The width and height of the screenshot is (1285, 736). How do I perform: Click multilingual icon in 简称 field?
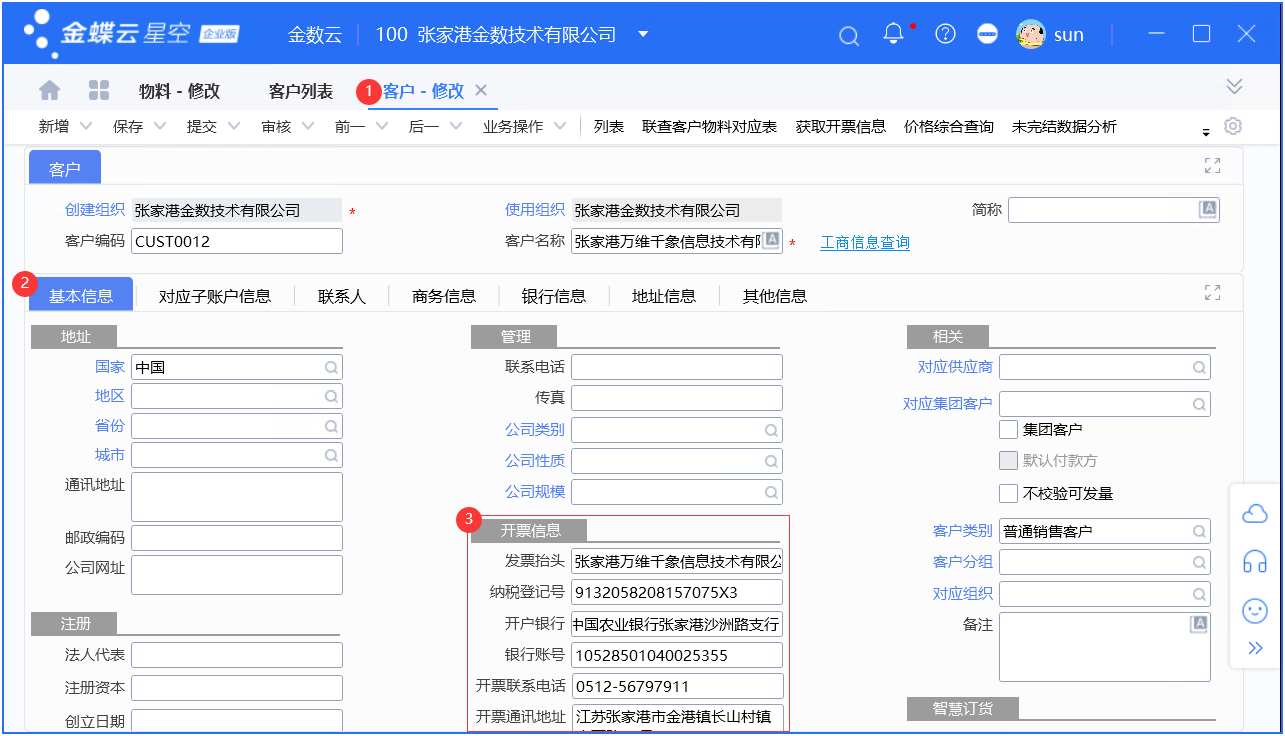pyautogui.click(x=1207, y=209)
